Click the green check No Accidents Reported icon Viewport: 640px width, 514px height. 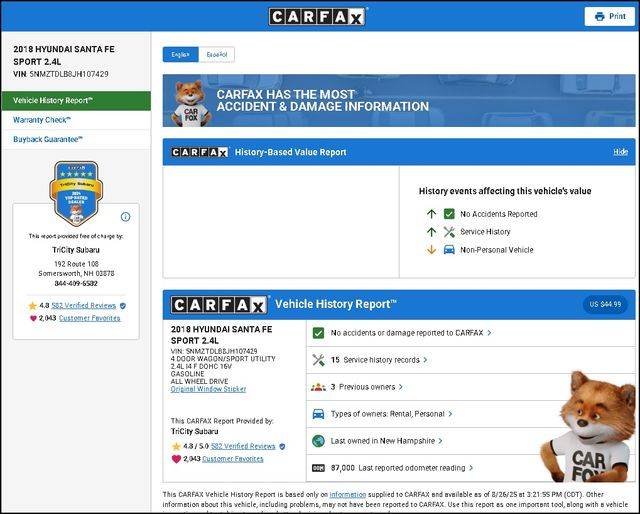[x=449, y=214]
